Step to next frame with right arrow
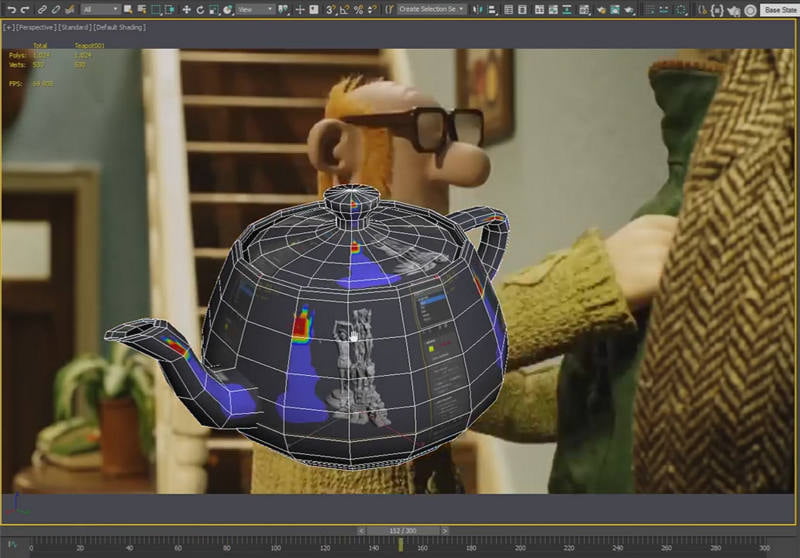The height and width of the screenshot is (558, 800). [x=445, y=531]
